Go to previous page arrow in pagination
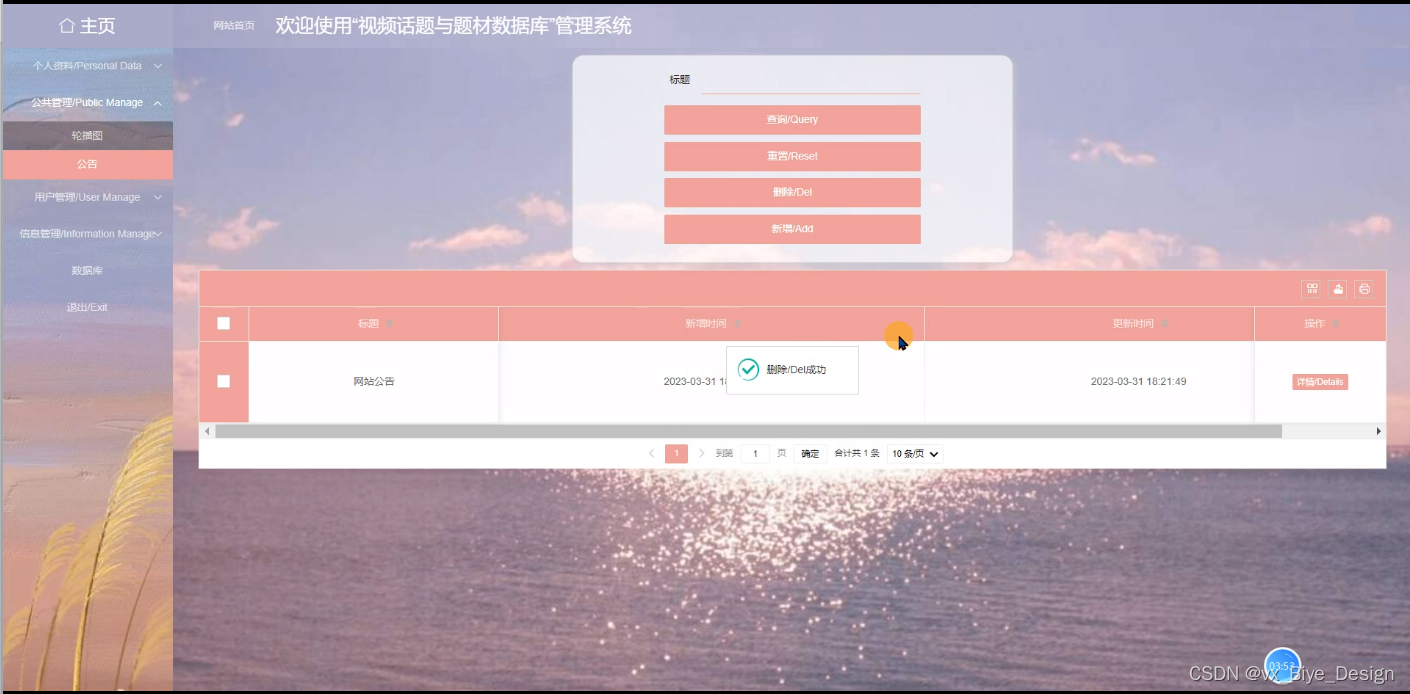The width and height of the screenshot is (1410, 694). (652, 454)
